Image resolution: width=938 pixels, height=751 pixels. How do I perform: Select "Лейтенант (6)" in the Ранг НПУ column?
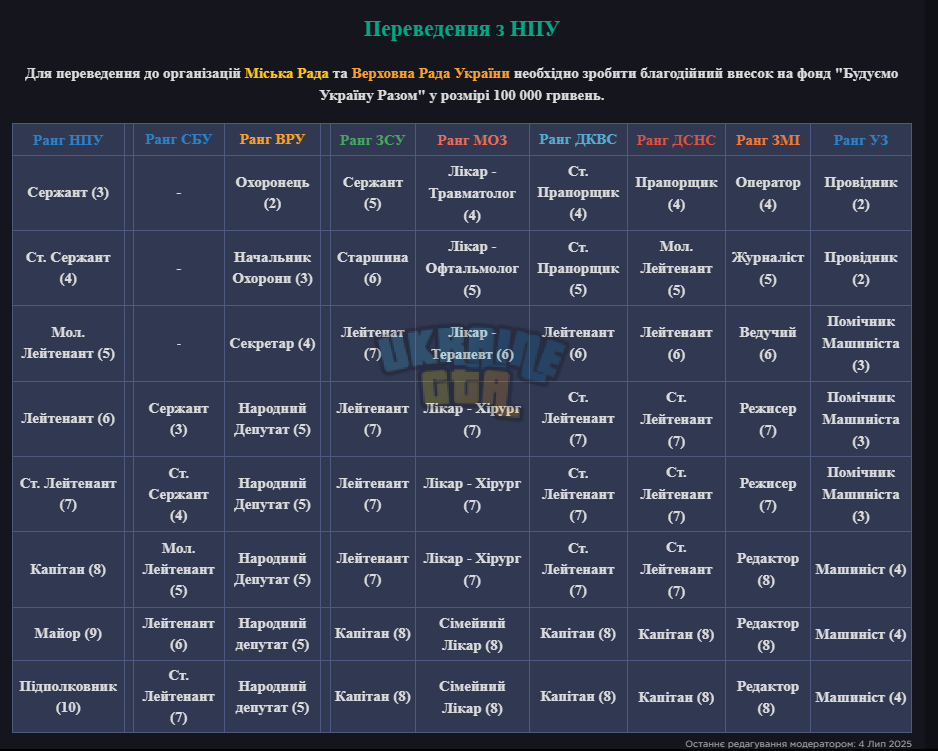point(68,419)
